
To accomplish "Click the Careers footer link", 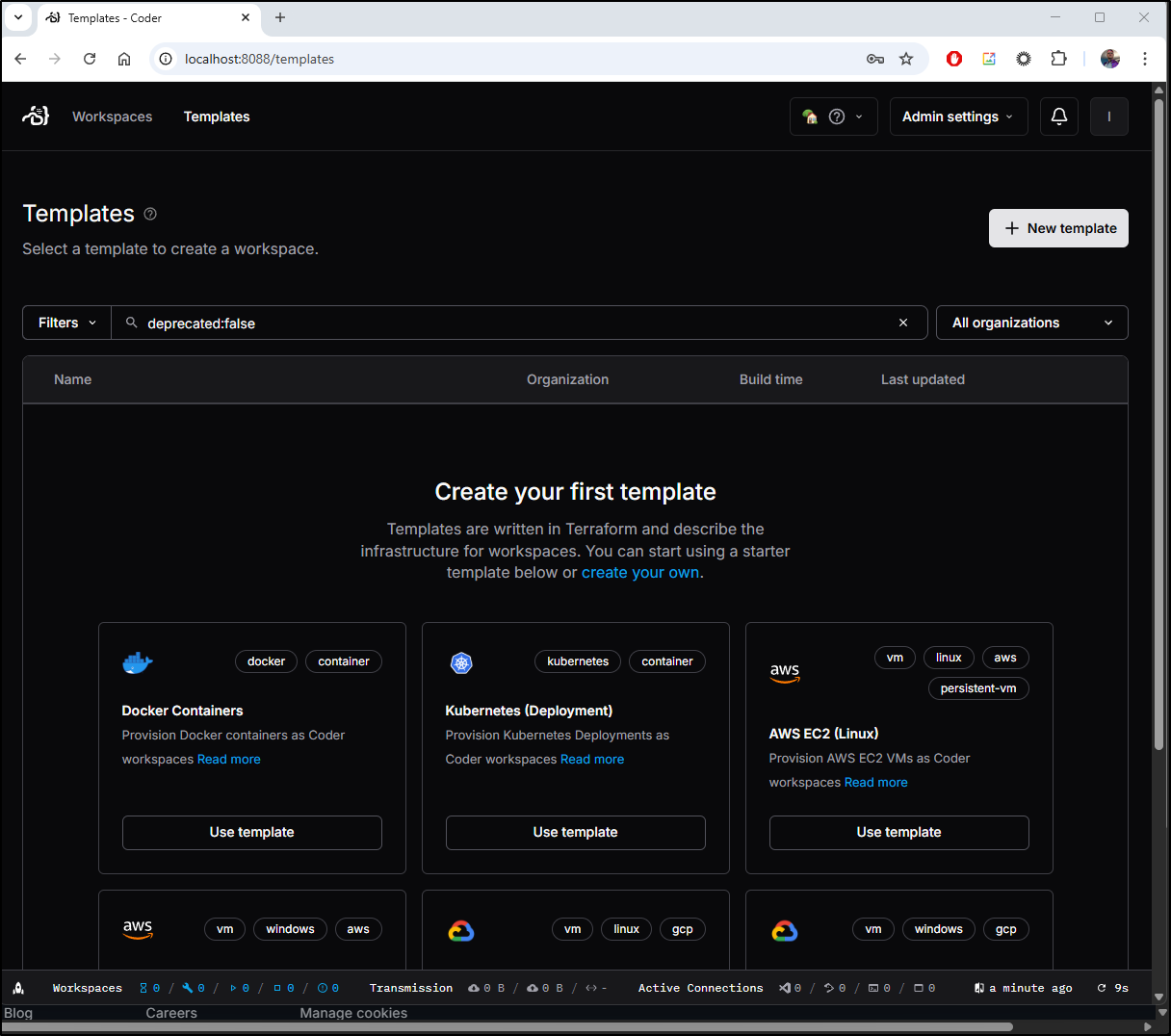I will coord(171,1013).
